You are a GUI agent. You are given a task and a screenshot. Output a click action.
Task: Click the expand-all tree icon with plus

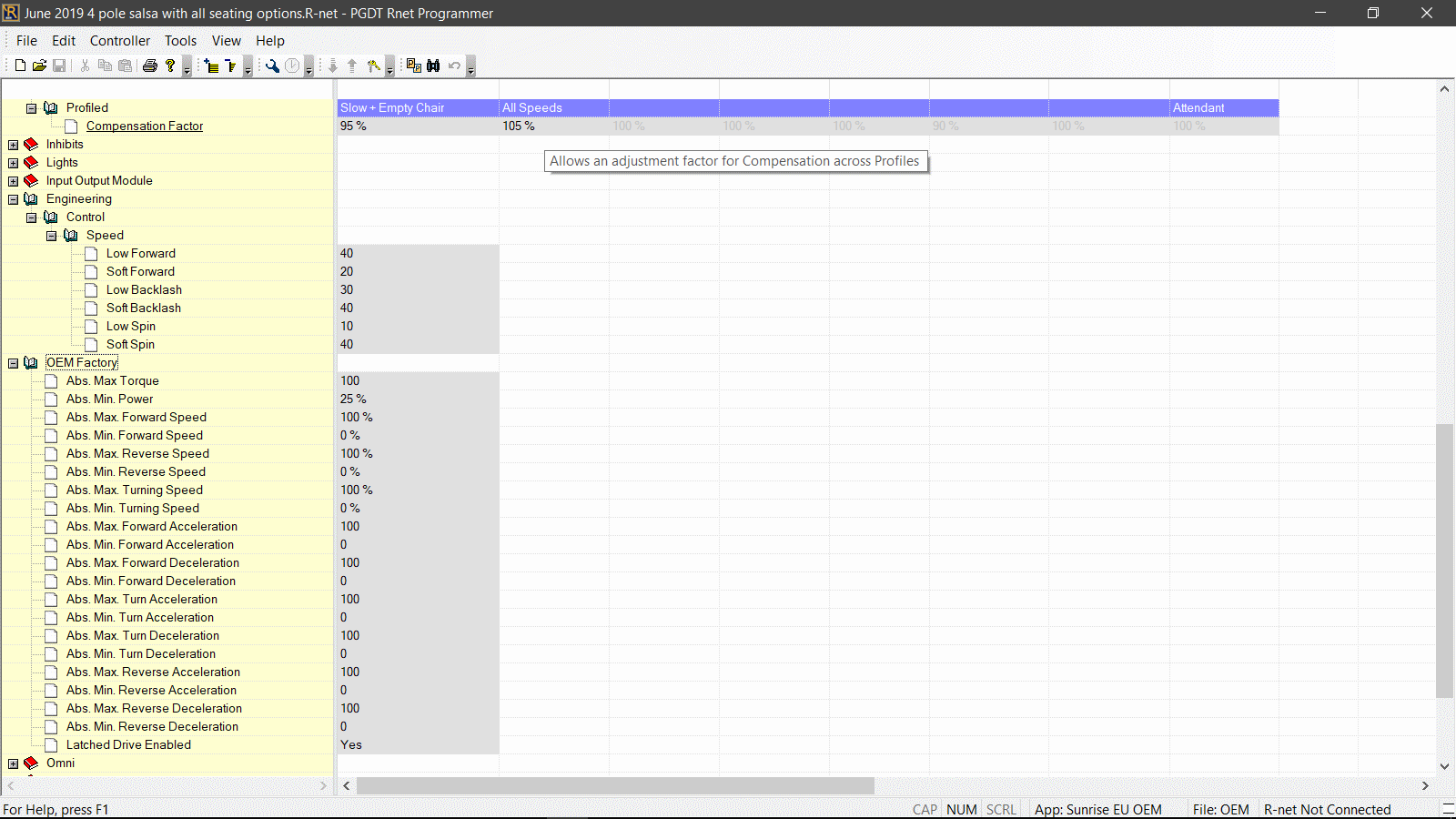(x=211, y=66)
